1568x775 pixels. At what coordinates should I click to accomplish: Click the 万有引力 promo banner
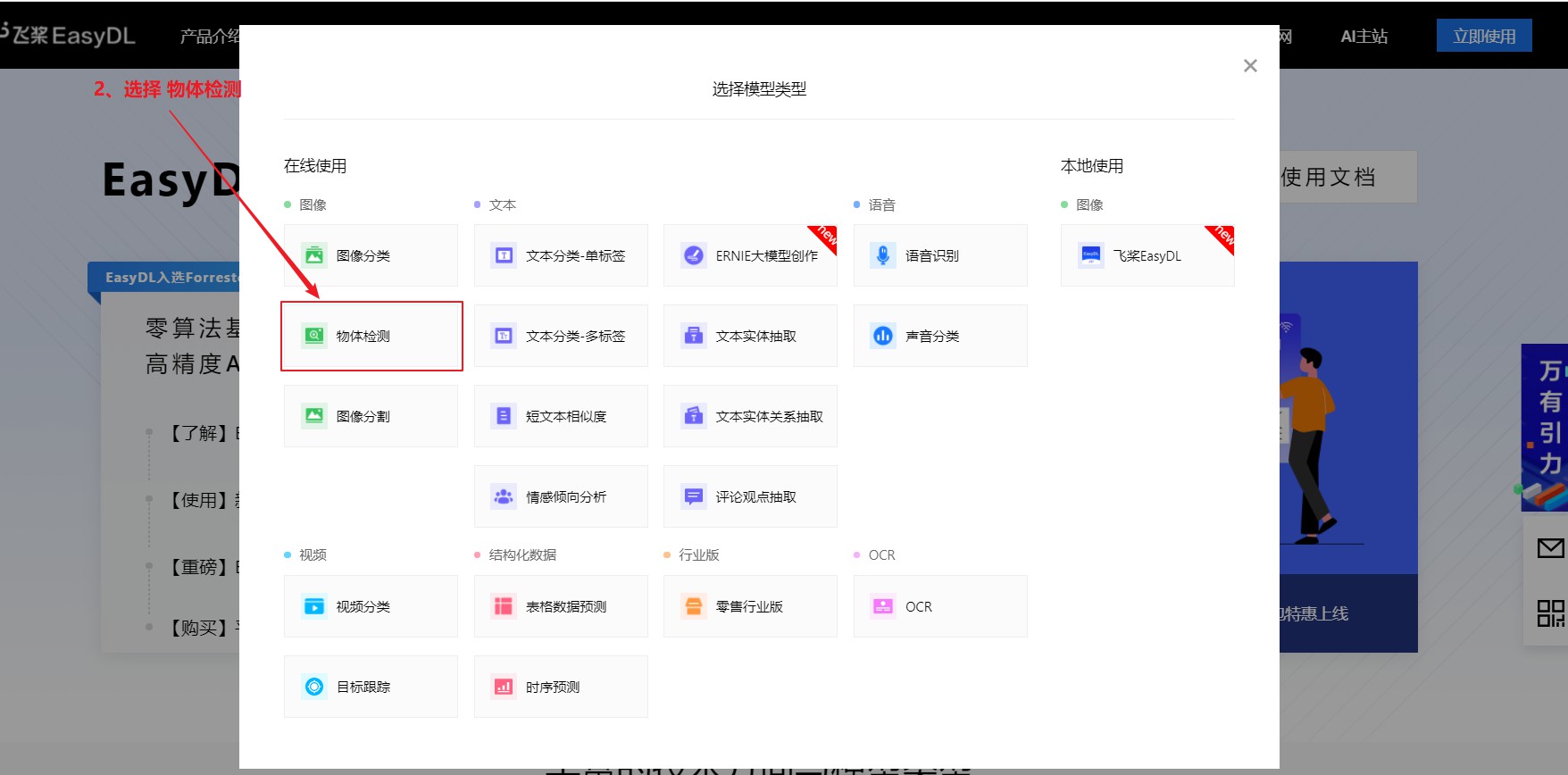(x=1545, y=427)
